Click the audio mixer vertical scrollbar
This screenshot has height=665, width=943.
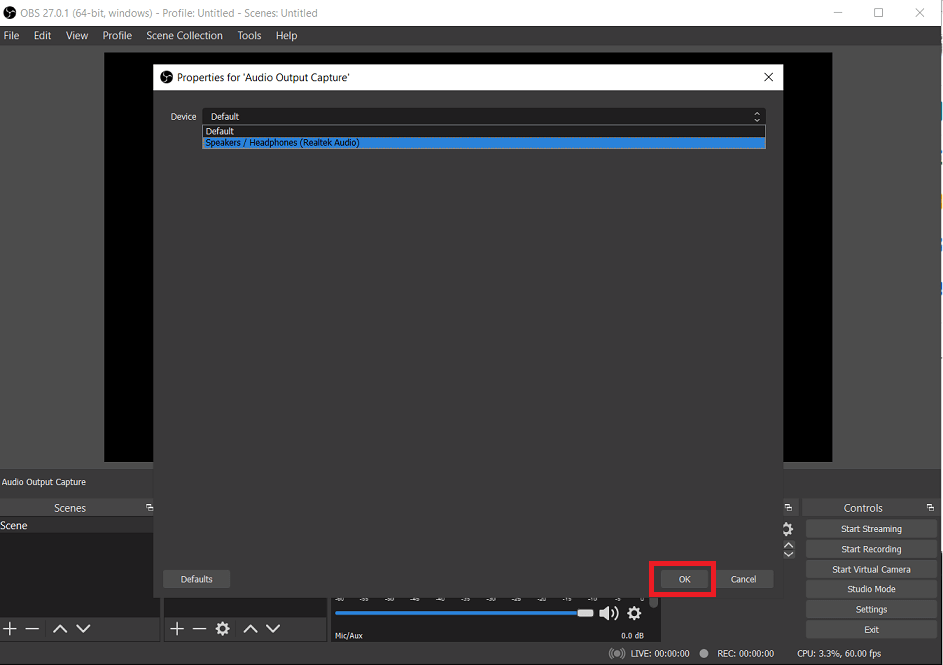coord(654,602)
